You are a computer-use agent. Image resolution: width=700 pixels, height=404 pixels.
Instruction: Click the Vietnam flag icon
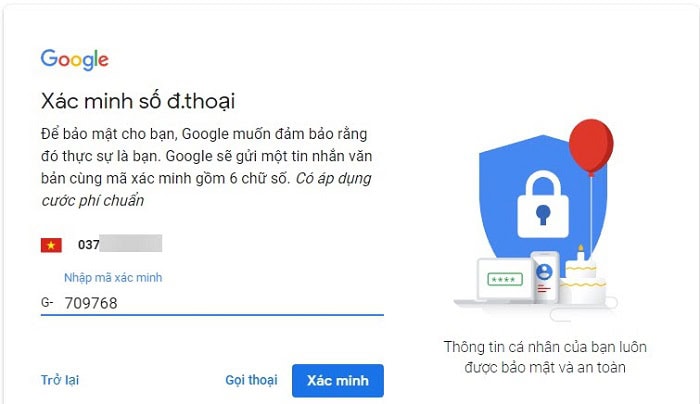[51, 245]
